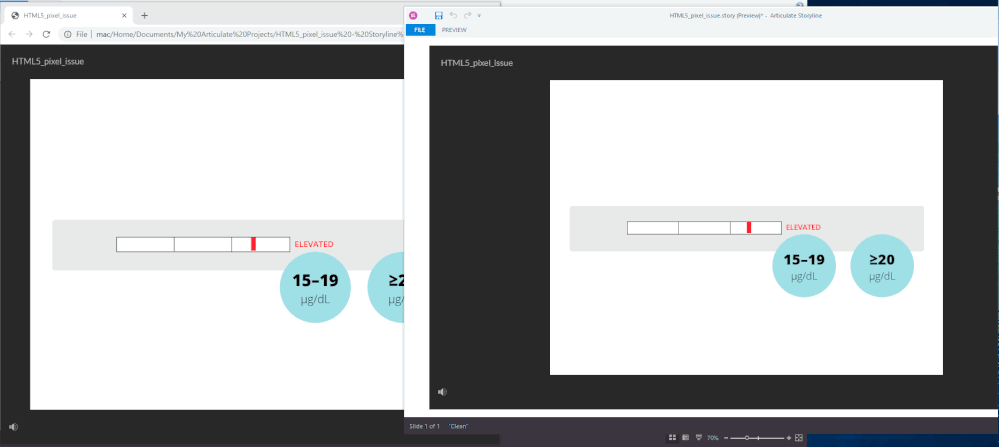This screenshot has width=999, height=447.
Task: Open the Quick Access Toolbar customize arrow
Action: pos(479,15)
